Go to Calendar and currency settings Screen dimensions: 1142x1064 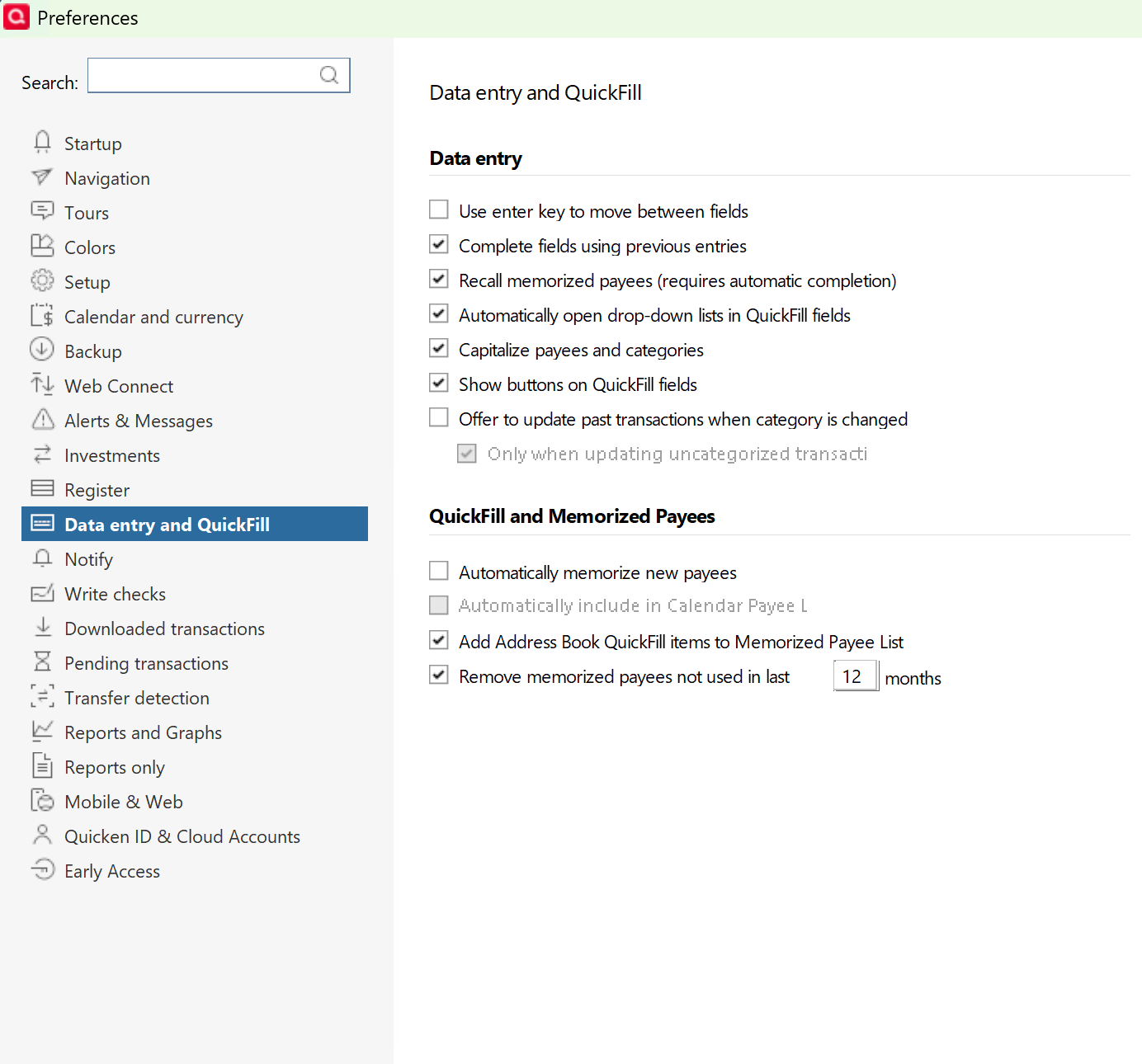(x=195, y=317)
